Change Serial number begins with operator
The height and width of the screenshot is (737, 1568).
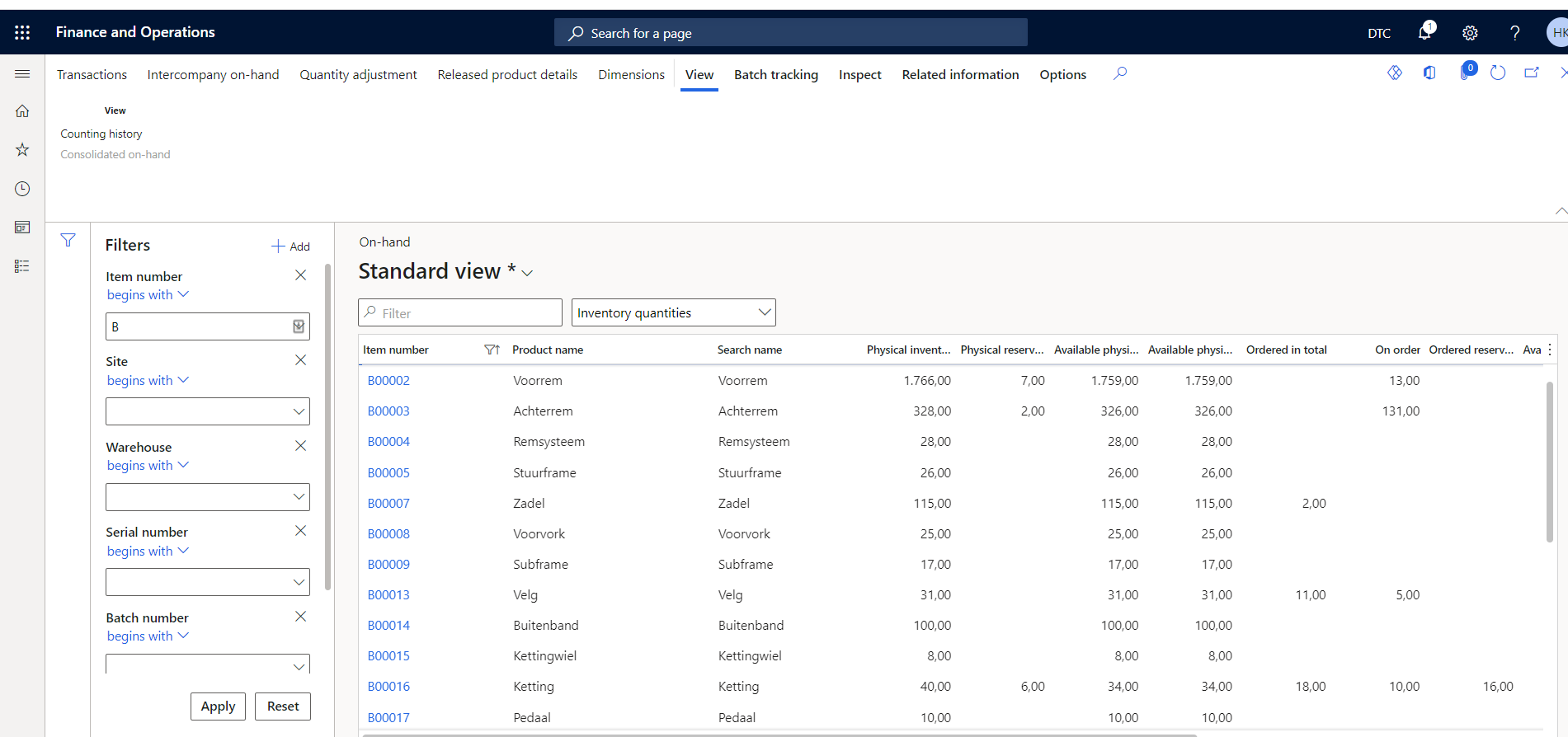[148, 551]
